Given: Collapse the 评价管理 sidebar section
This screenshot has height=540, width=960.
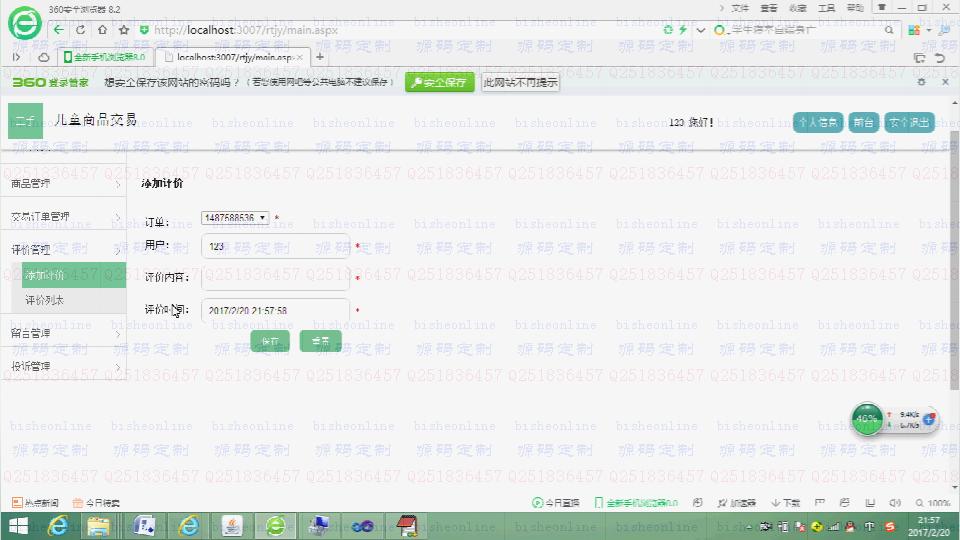Looking at the screenshot, I should [64, 249].
